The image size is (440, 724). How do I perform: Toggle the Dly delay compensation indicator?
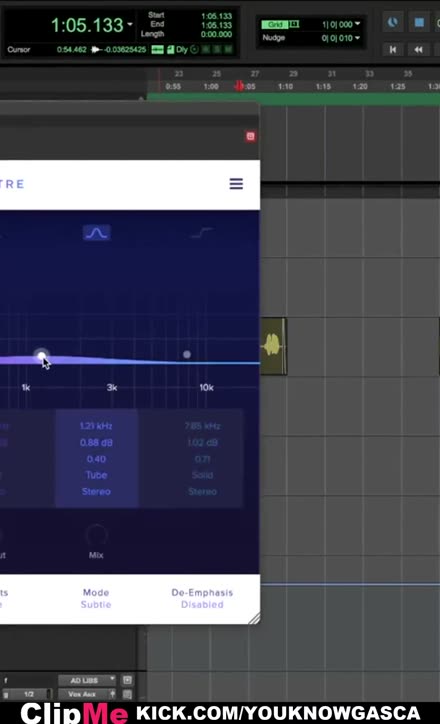click(x=181, y=49)
